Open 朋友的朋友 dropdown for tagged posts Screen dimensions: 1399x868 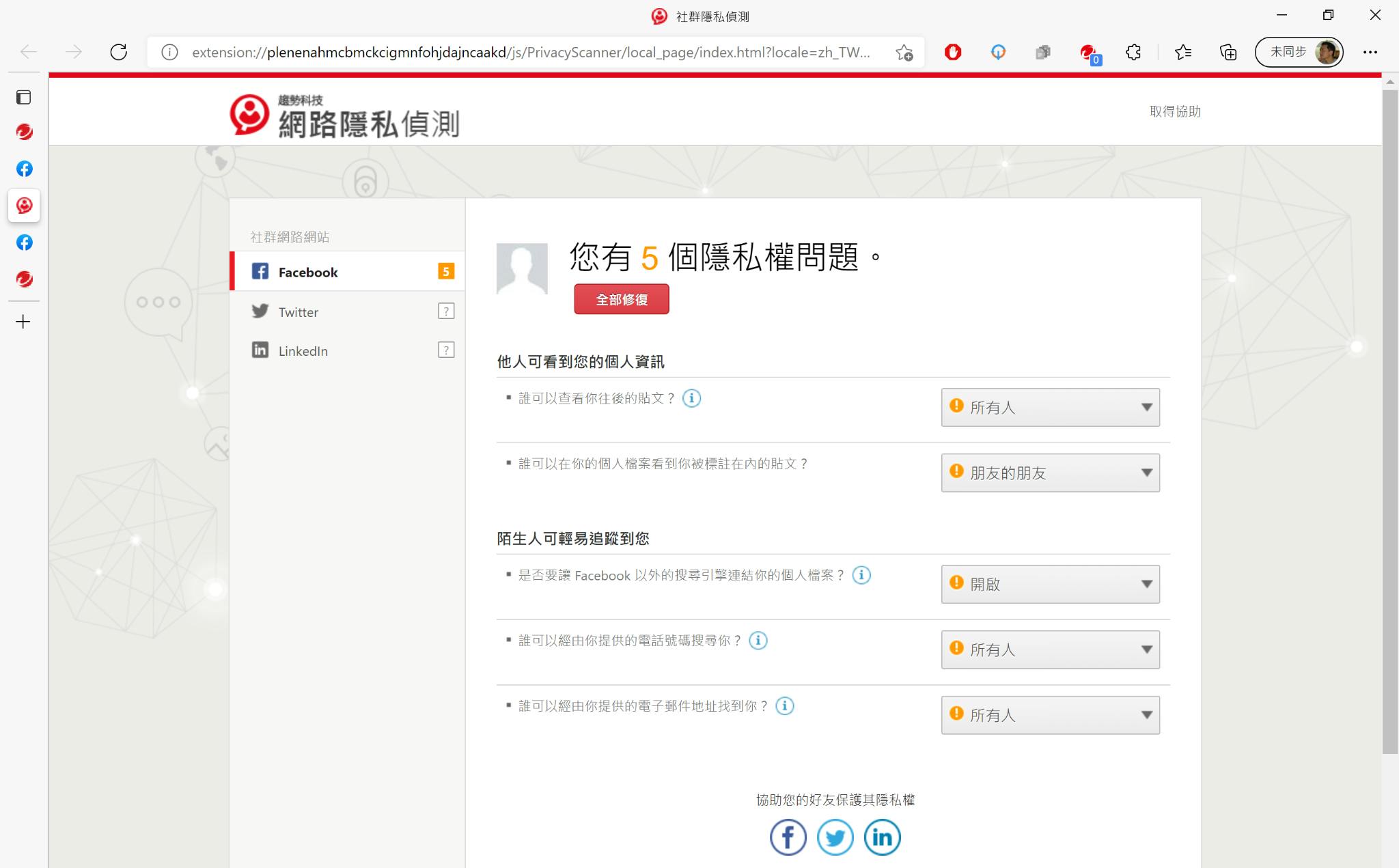pyautogui.click(x=1051, y=473)
